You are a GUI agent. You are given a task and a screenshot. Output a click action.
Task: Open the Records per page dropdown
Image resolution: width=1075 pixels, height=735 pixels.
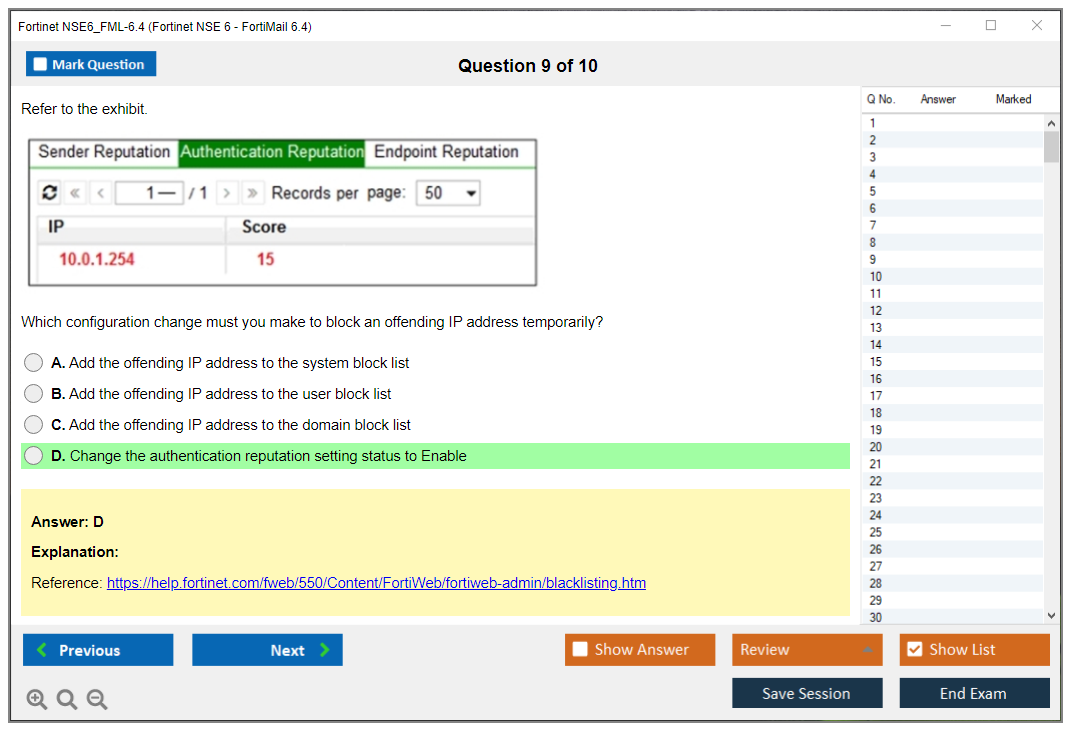[448, 193]
